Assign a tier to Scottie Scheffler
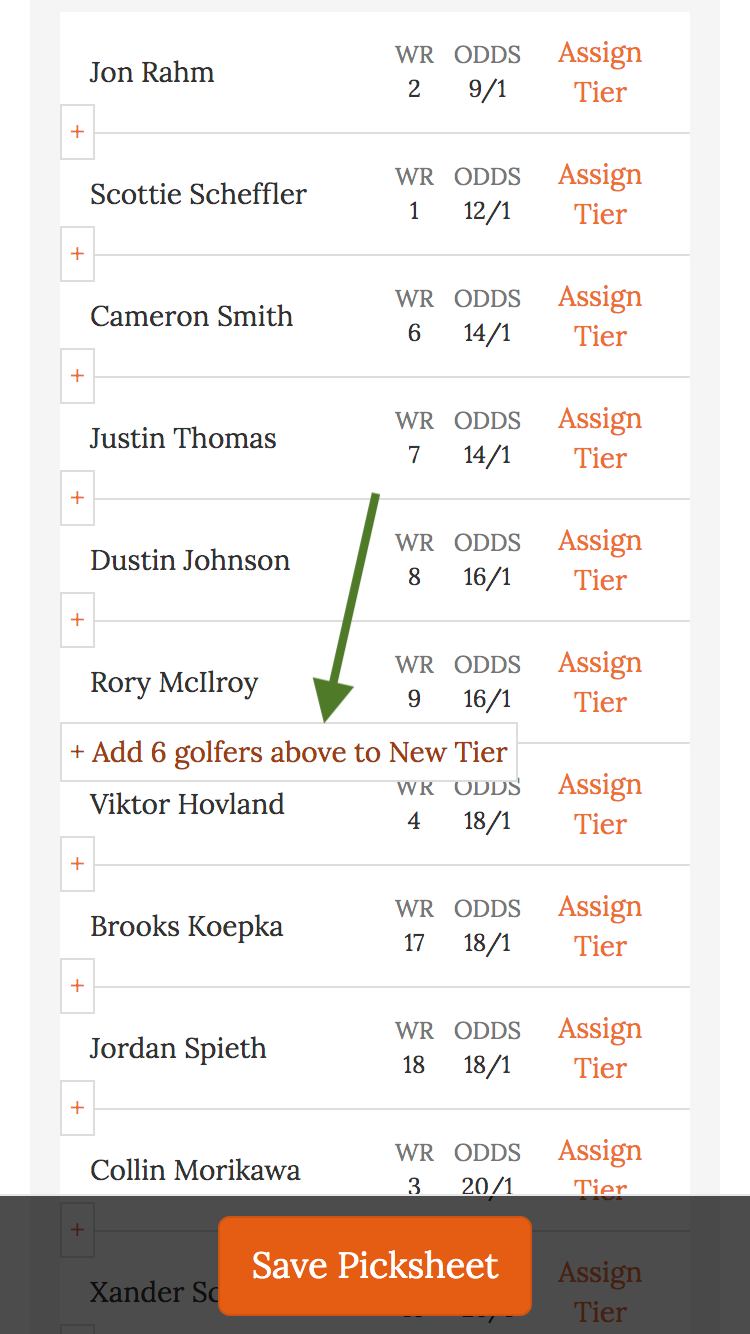This screenshot has width=750, height=1334. (x=600, y=194)
